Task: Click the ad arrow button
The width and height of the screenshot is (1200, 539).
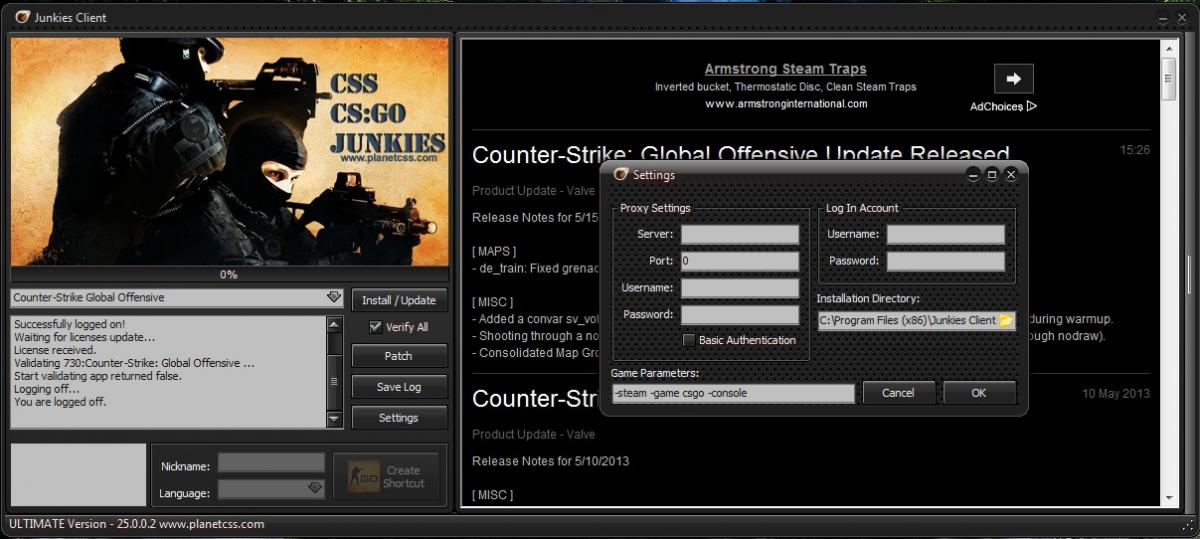Action: click(x=1013, y=79)
